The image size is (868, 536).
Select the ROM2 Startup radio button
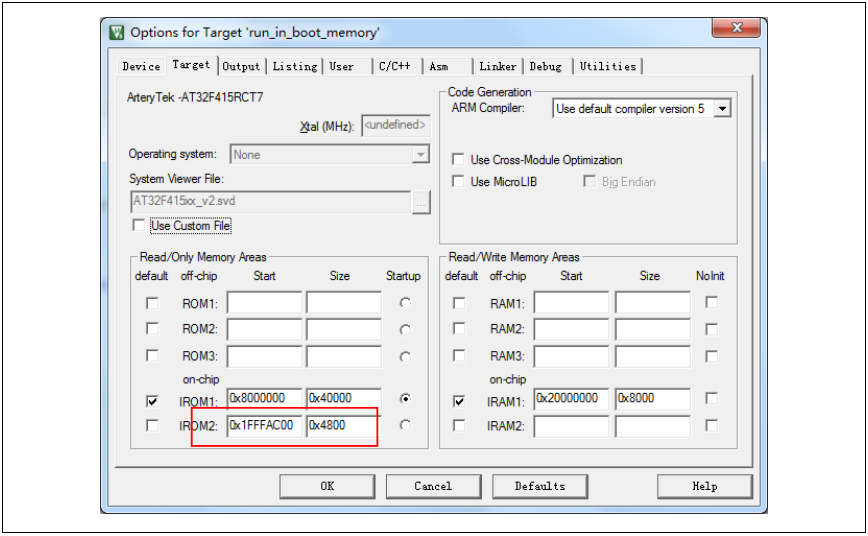click(x=405, y=329)
